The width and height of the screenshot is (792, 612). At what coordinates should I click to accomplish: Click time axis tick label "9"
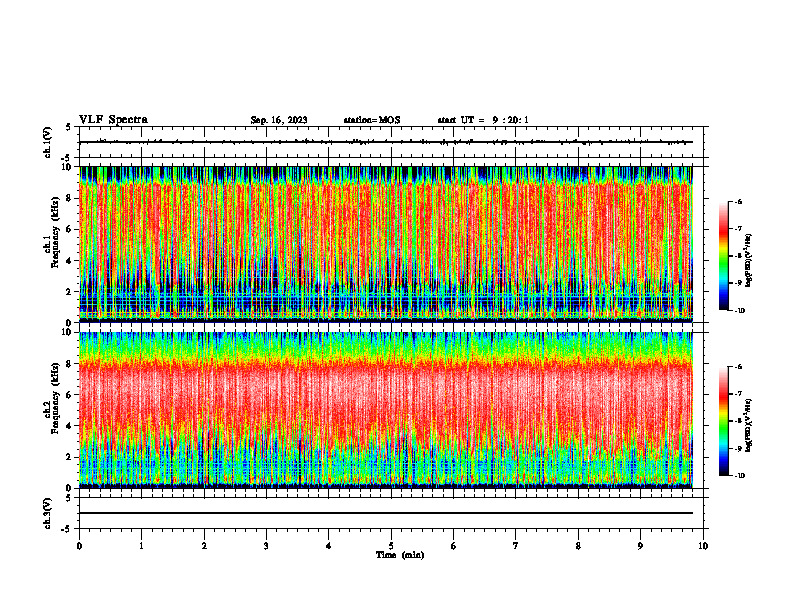[640, 546]
